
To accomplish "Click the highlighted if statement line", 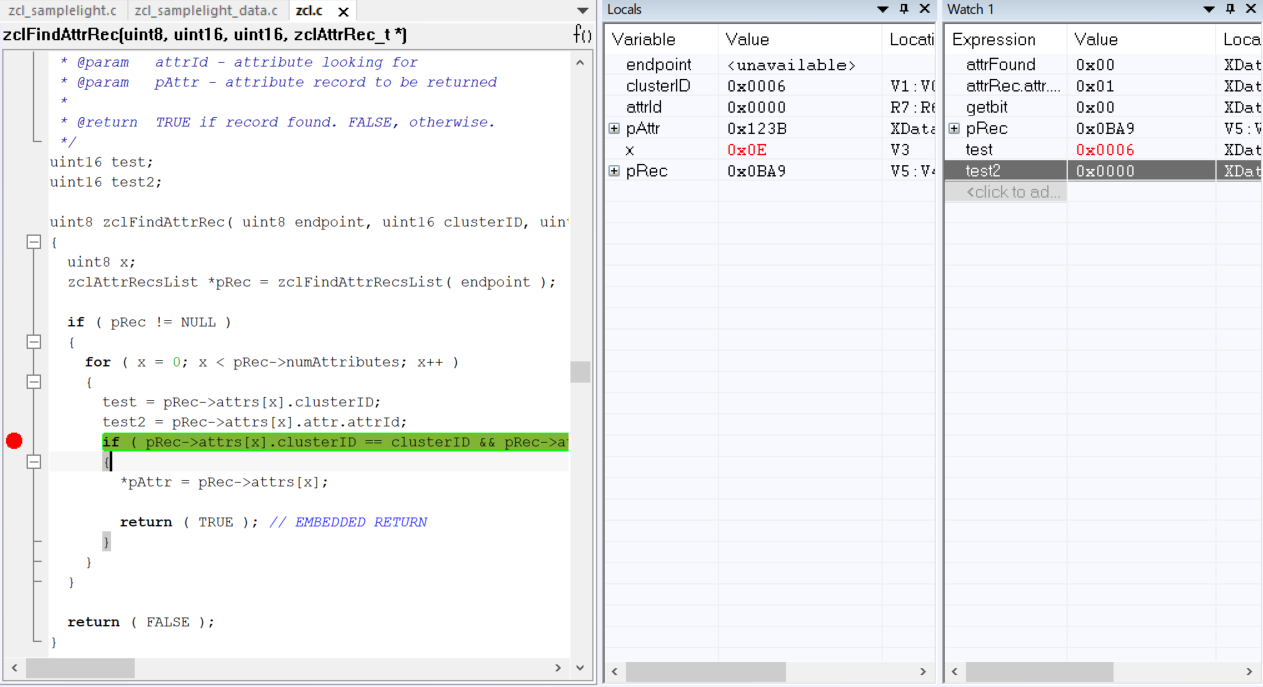I will pyautogui.click(x=335, y=442).
